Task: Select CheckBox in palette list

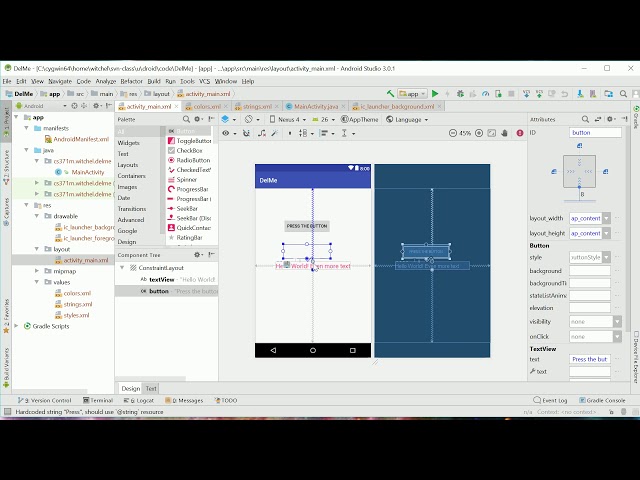Action: (x=190, y=151)
